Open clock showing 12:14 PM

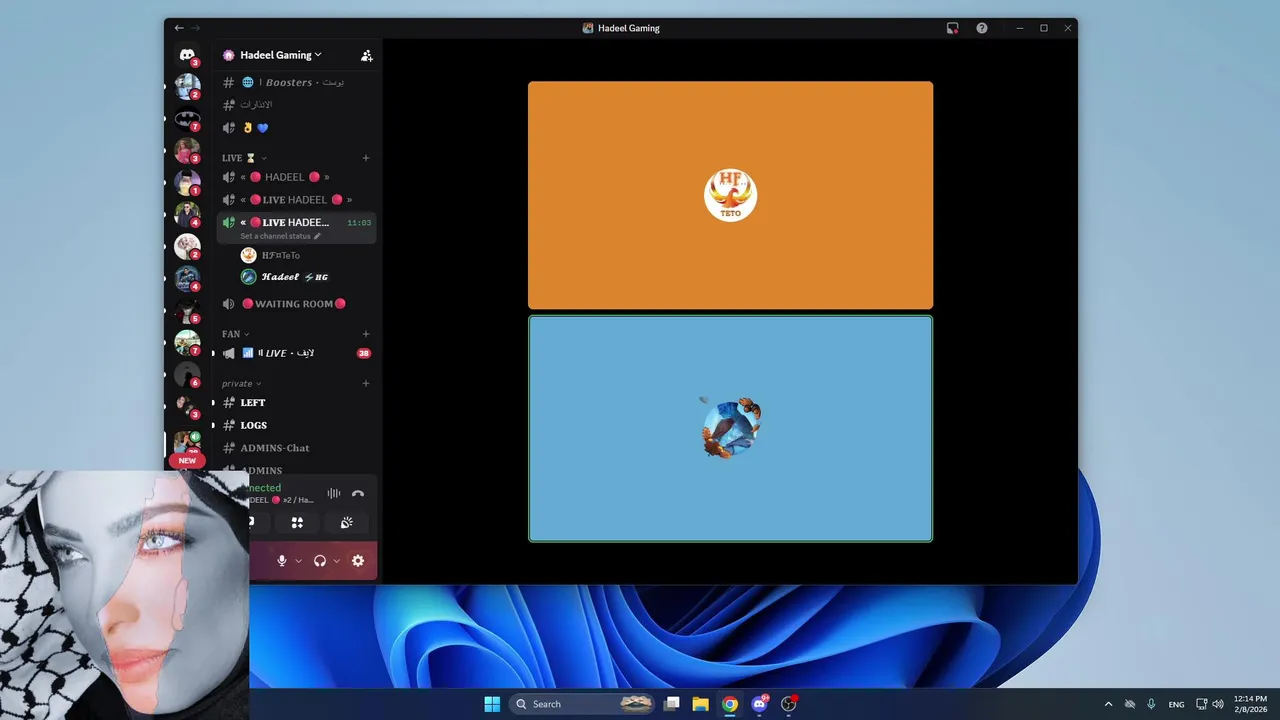click(x=1250, y=704)
